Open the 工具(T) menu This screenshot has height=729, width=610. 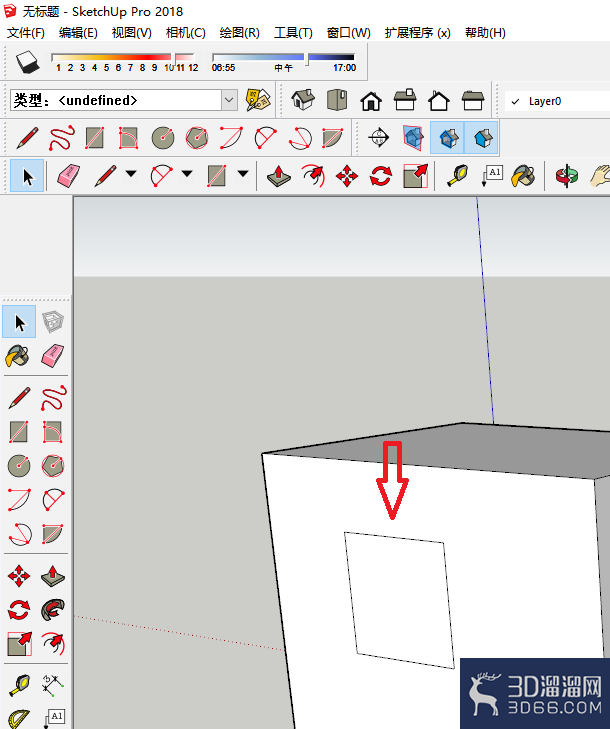click(x=293, y=33)
